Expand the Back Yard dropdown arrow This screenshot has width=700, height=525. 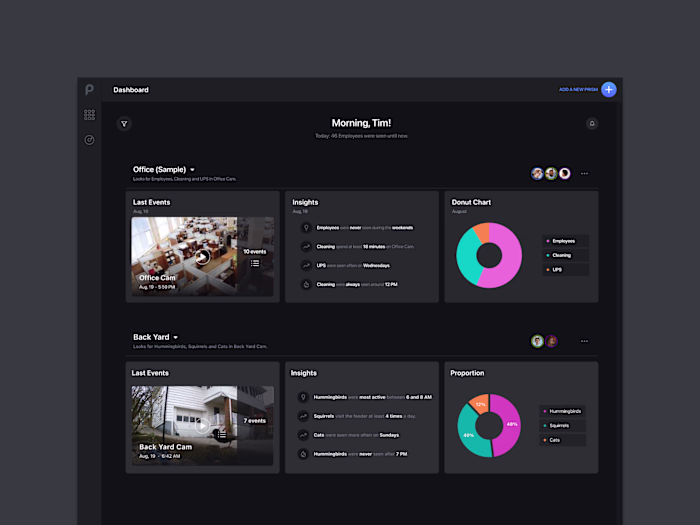point(176,338)
